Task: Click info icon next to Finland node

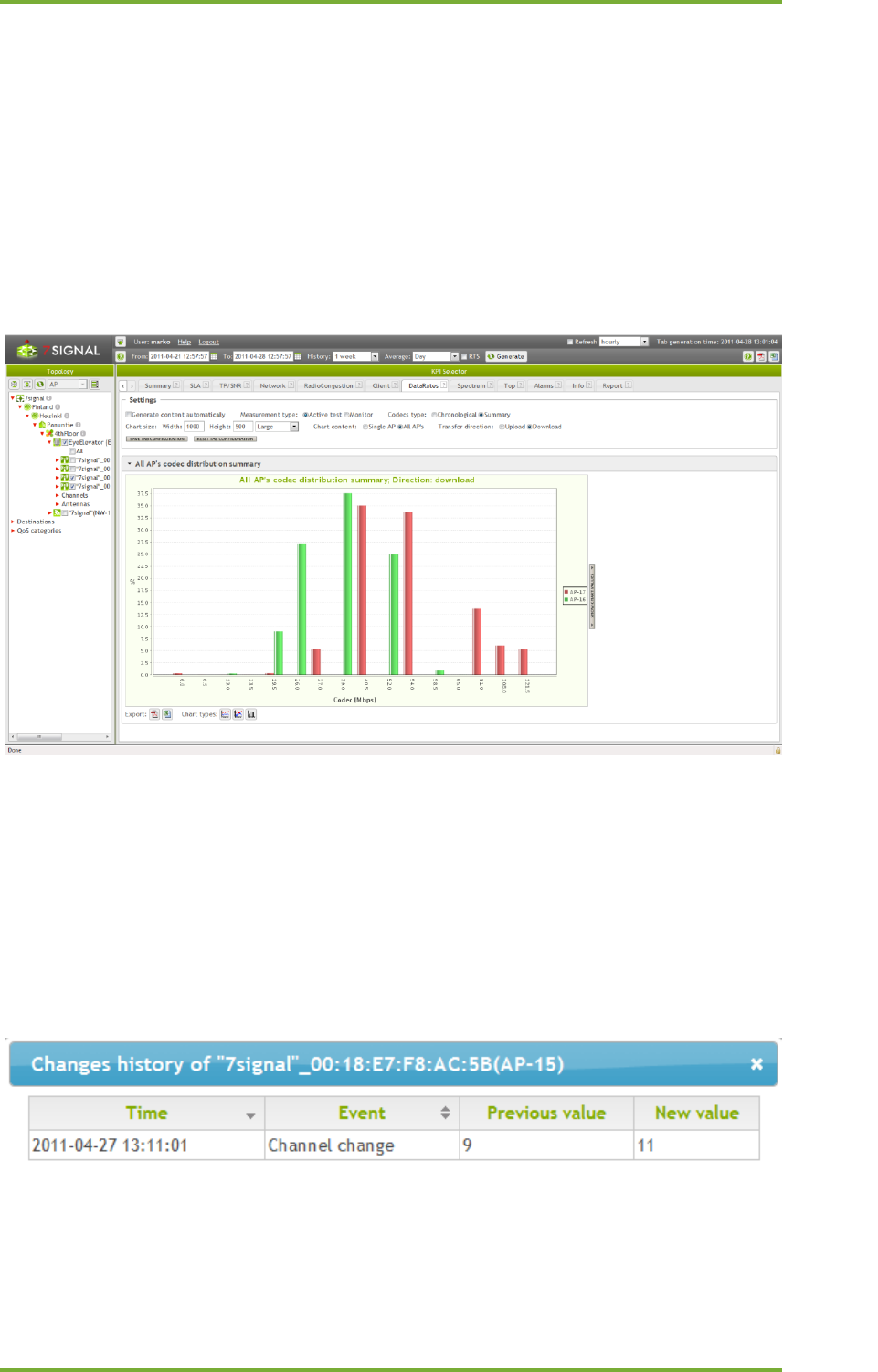Action: point(58,407)
